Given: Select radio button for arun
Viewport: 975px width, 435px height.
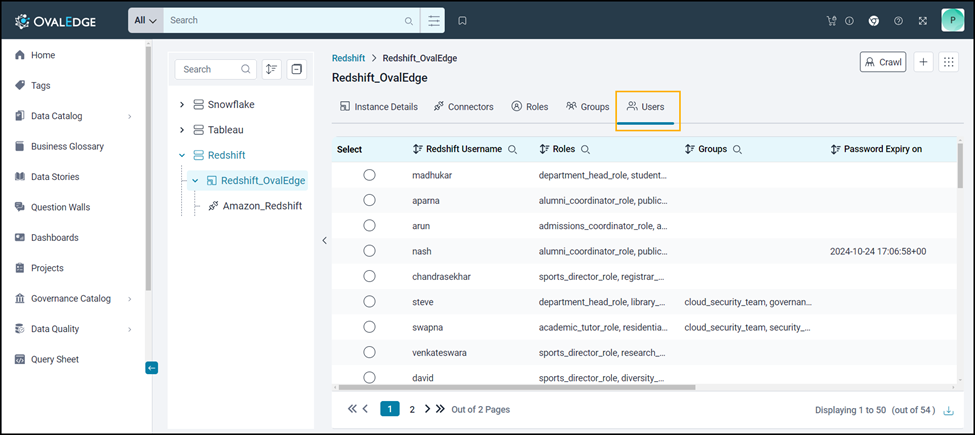Looking at the screenshot, I should coord(369,226).
